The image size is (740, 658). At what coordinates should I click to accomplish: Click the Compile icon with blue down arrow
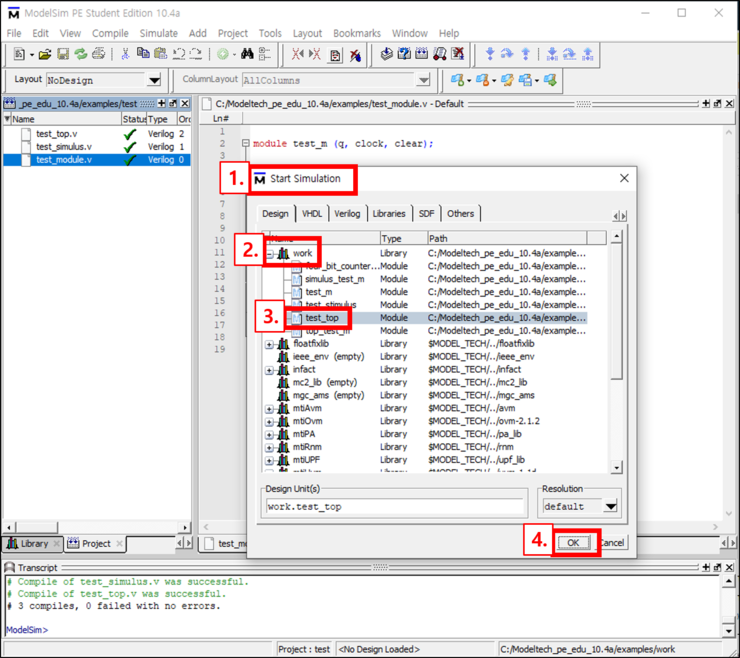[x=387, y=54]
